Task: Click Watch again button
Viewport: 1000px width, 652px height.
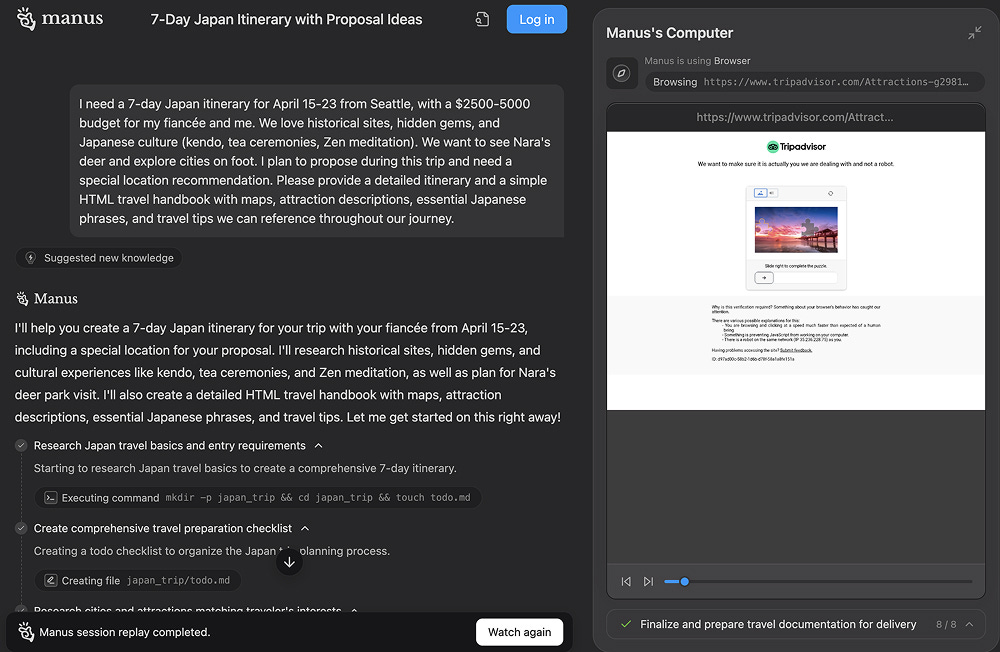Action: click(519, 632)
